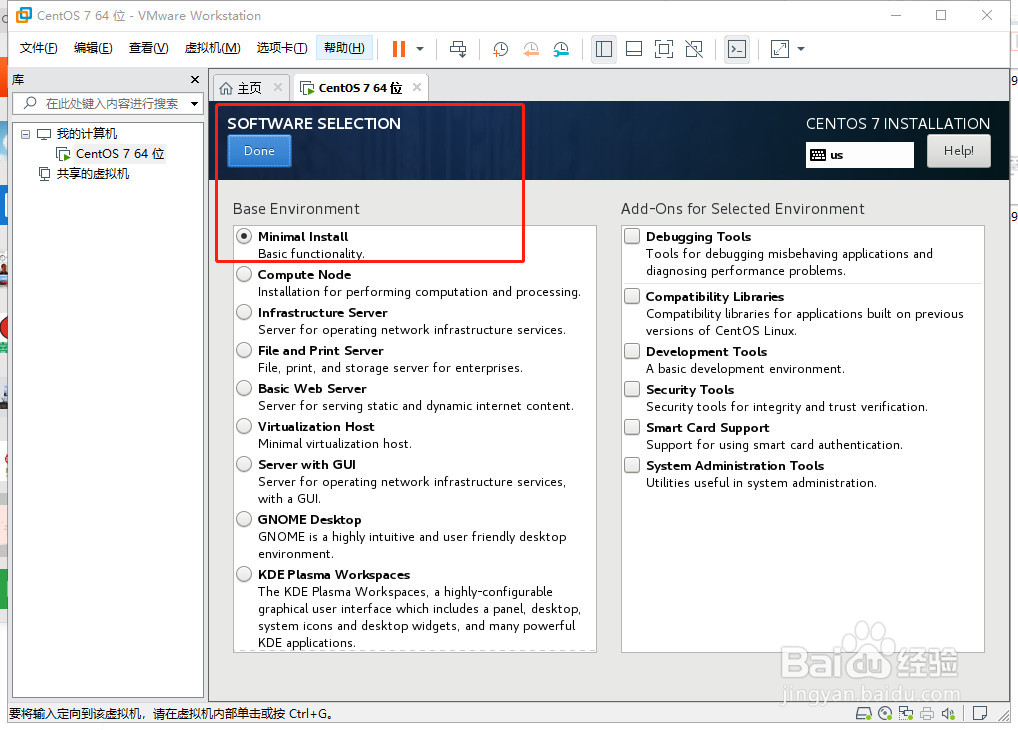Click the home icon on 主页 tab
Viewport: 1018px width, 730px height.
click(226, 88)
